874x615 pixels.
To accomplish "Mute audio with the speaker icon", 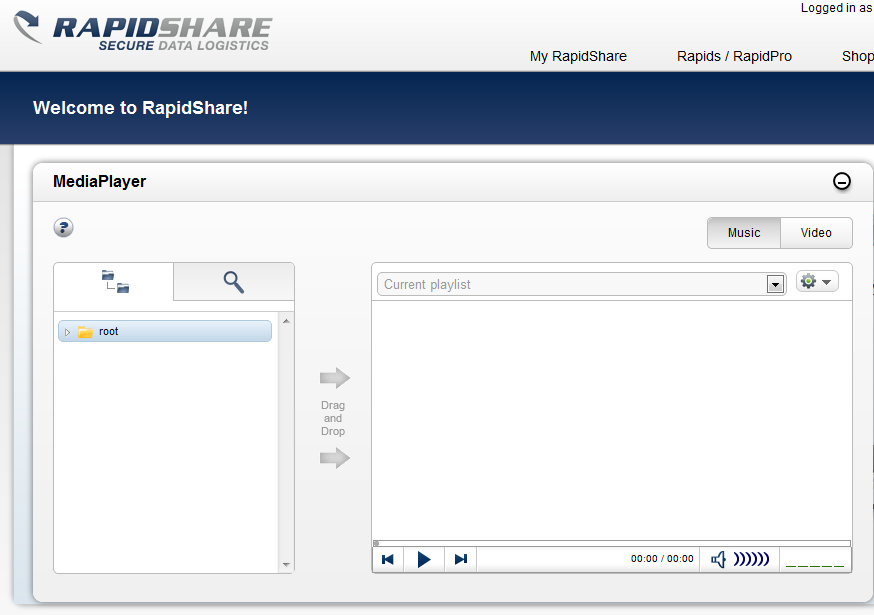I will click(x=718, y=559).
